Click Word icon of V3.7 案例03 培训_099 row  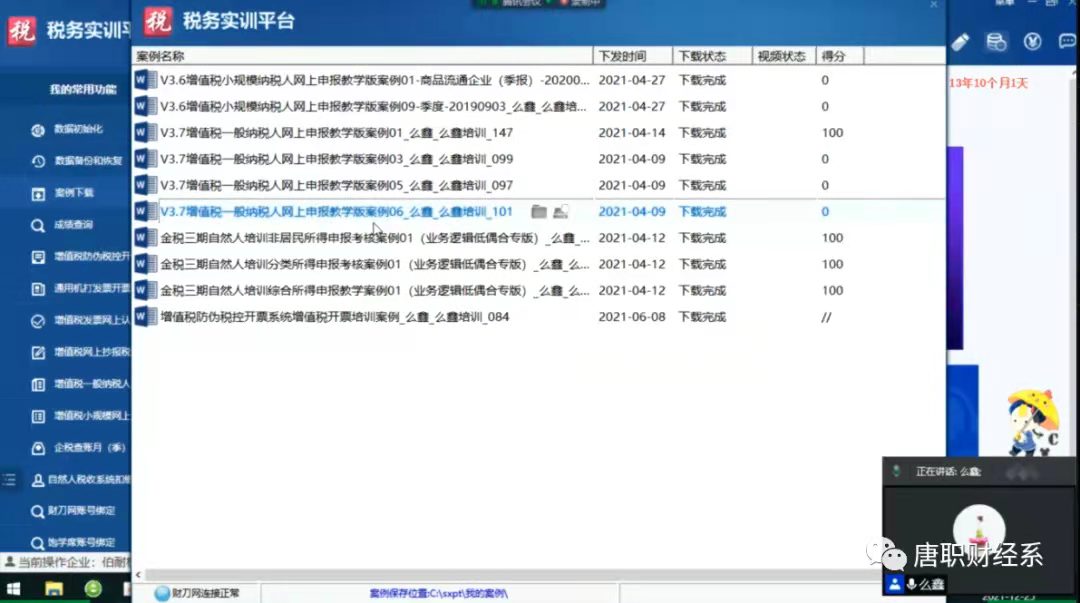tap(145, 159)
